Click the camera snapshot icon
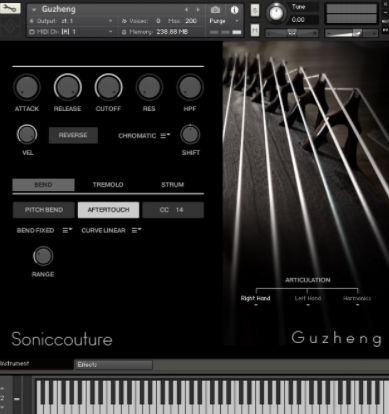 pos(215,10)
